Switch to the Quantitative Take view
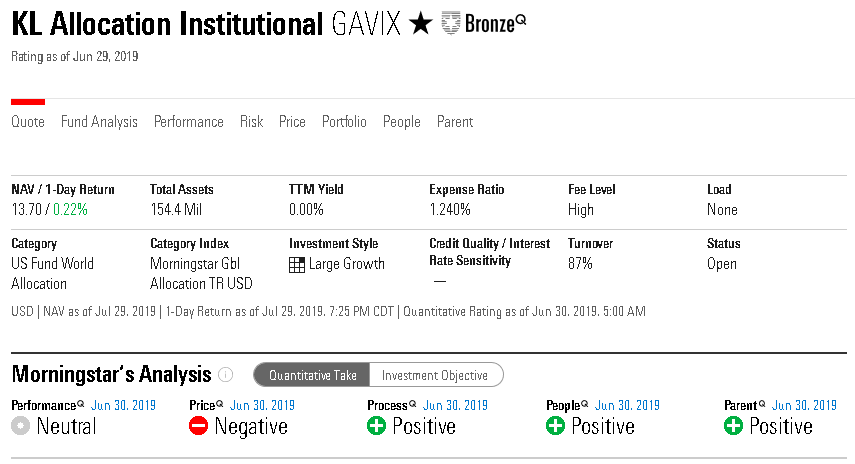The image size is (855, 464). tap(312, 375)
